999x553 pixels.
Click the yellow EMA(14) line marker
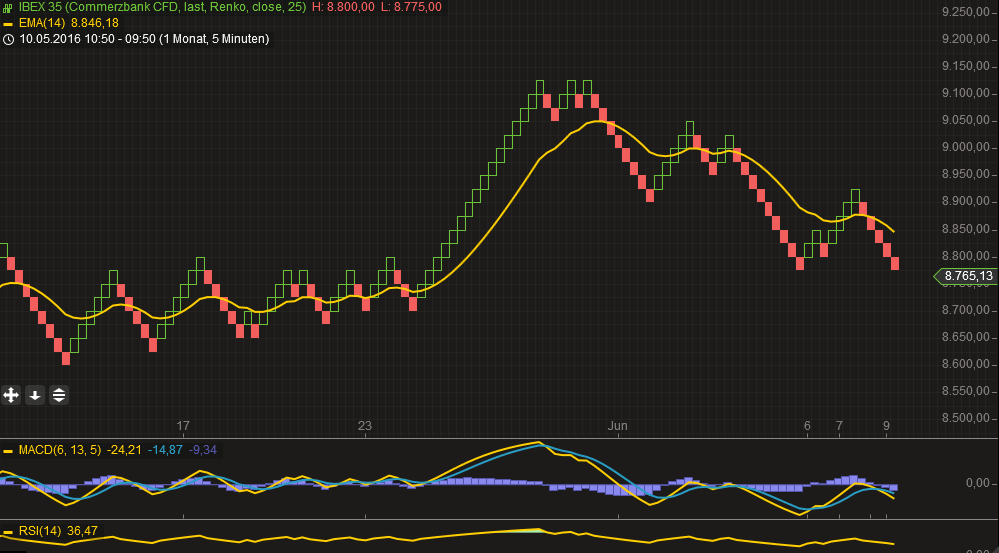click(8, 23)
